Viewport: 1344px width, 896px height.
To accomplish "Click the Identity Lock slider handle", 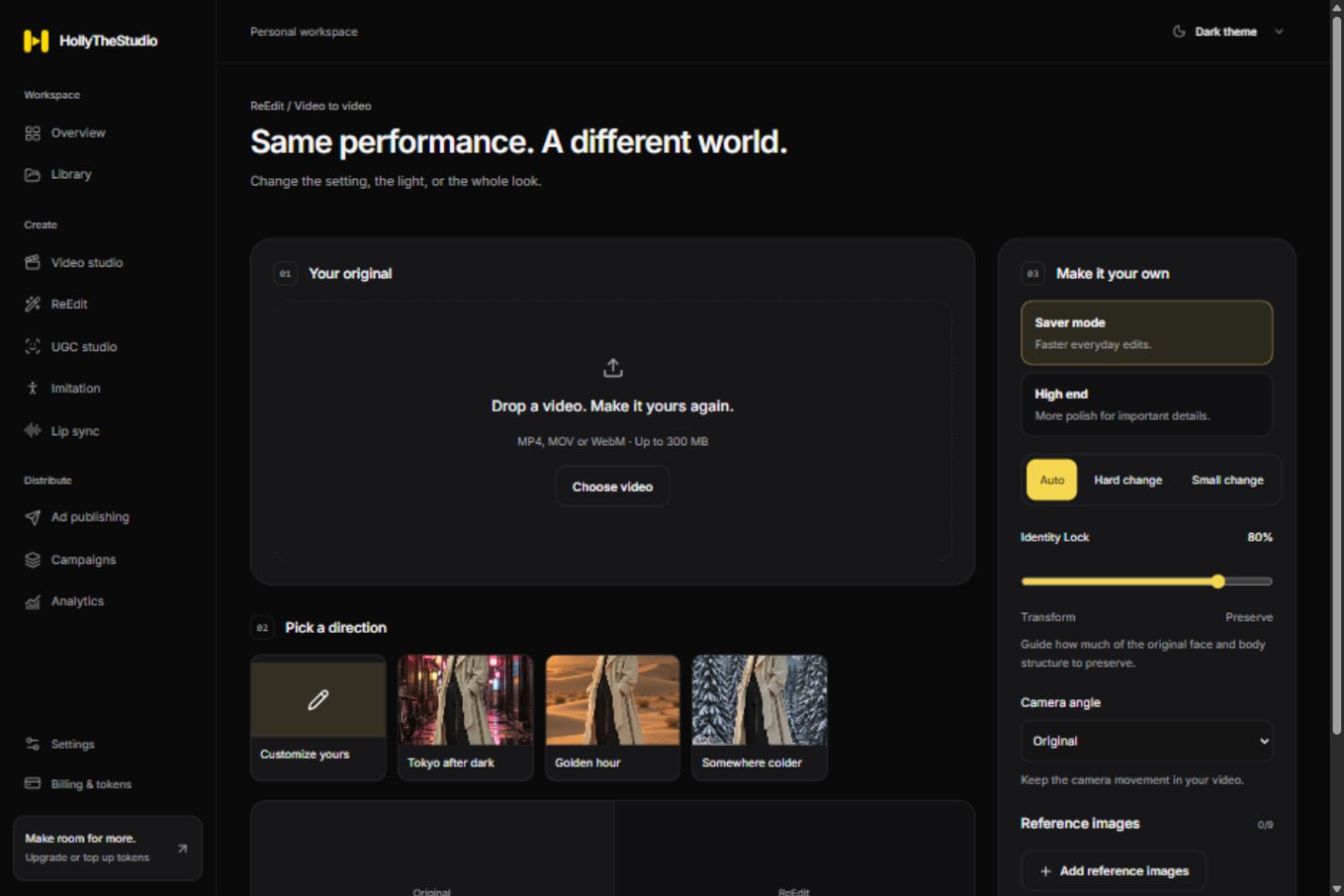I will point(1218,581).
